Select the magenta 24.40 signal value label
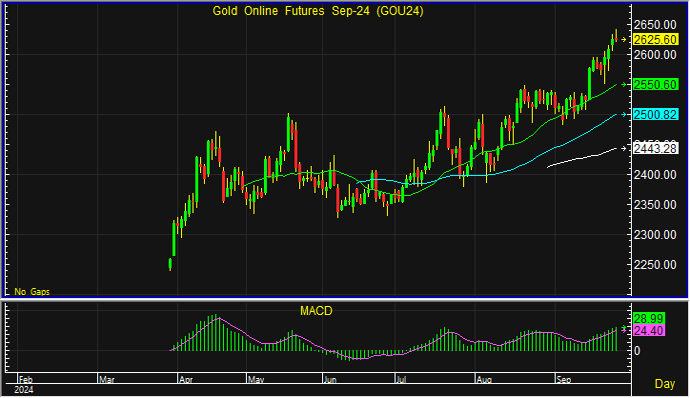690x398 pixels. pyautogui.click(x=649, y=331)
